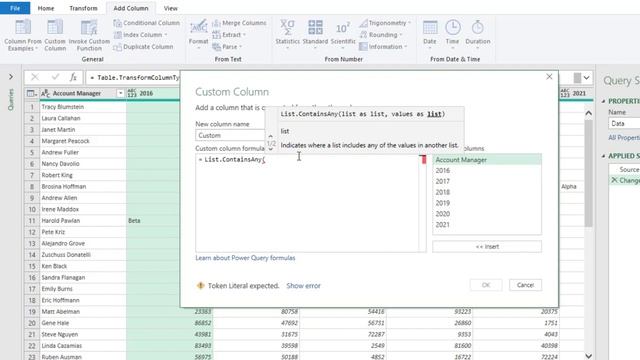Select row number 20 header
This screenshot has height=360, width=640.
31,323
